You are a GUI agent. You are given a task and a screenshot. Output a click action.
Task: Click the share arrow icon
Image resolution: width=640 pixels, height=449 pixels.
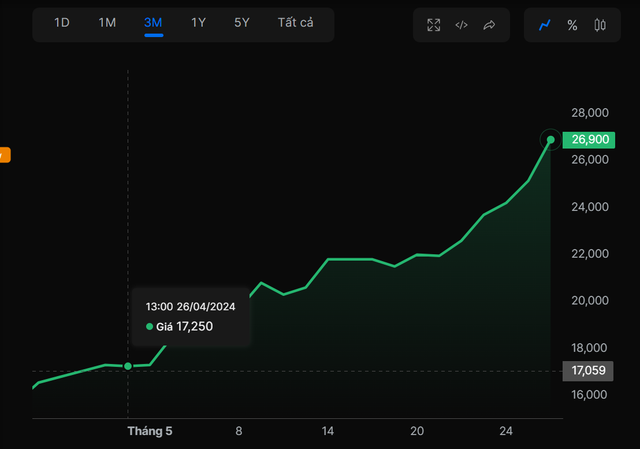[489, 25]
